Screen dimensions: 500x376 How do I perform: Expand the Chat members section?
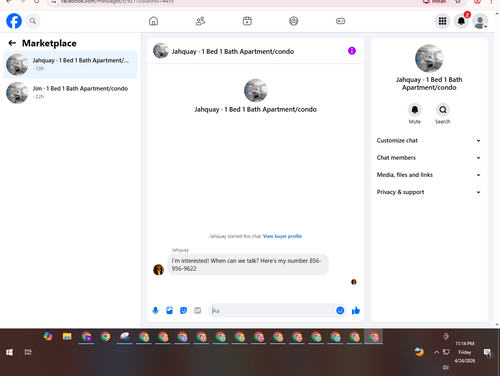coord(429,158)
